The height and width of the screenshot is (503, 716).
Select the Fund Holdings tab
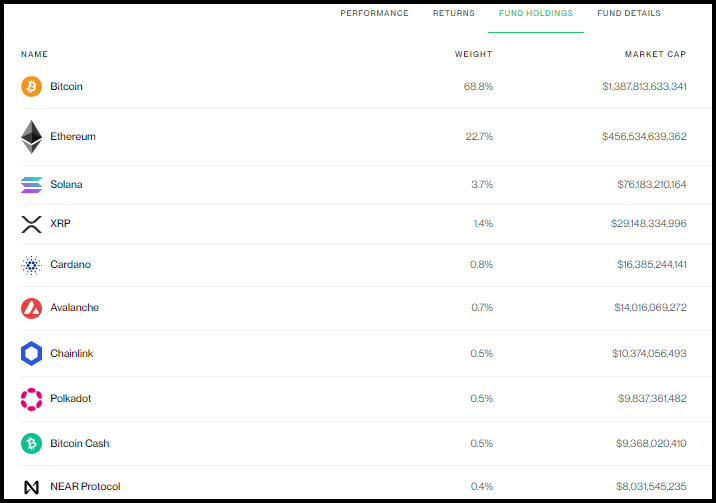tap(536, 14)
